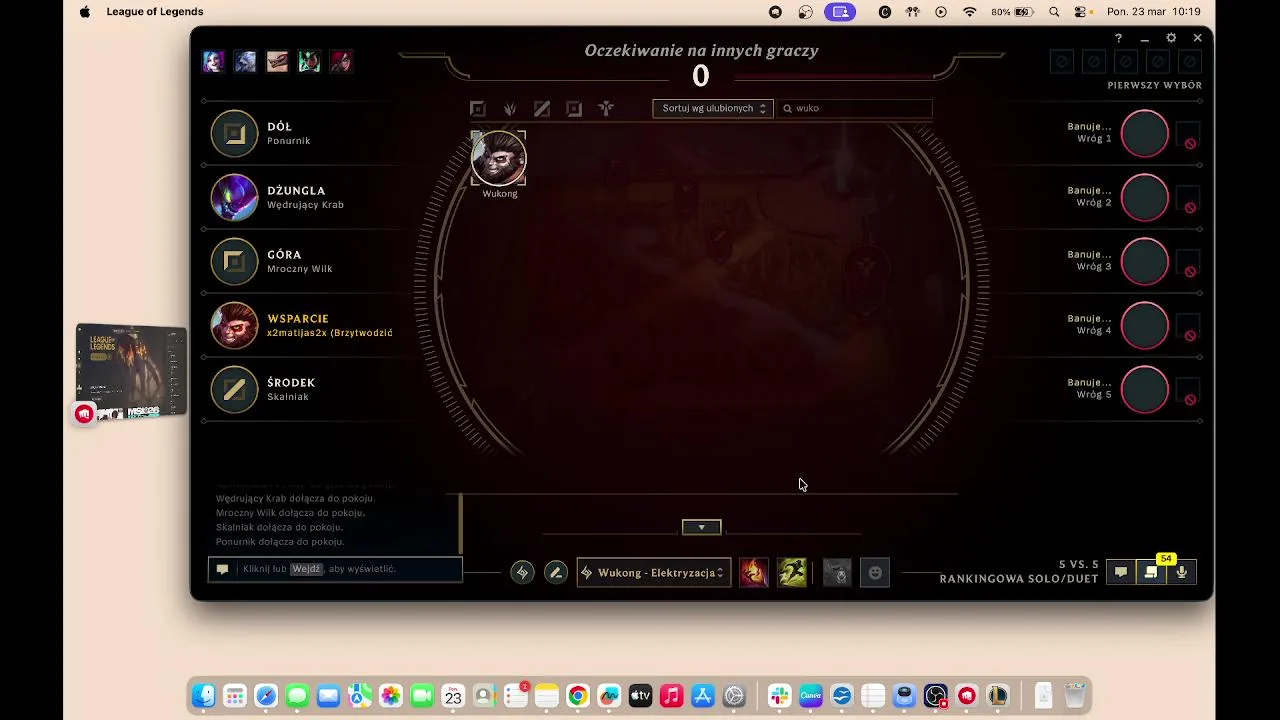Select the Wukong champion portrait

(498, 158)
